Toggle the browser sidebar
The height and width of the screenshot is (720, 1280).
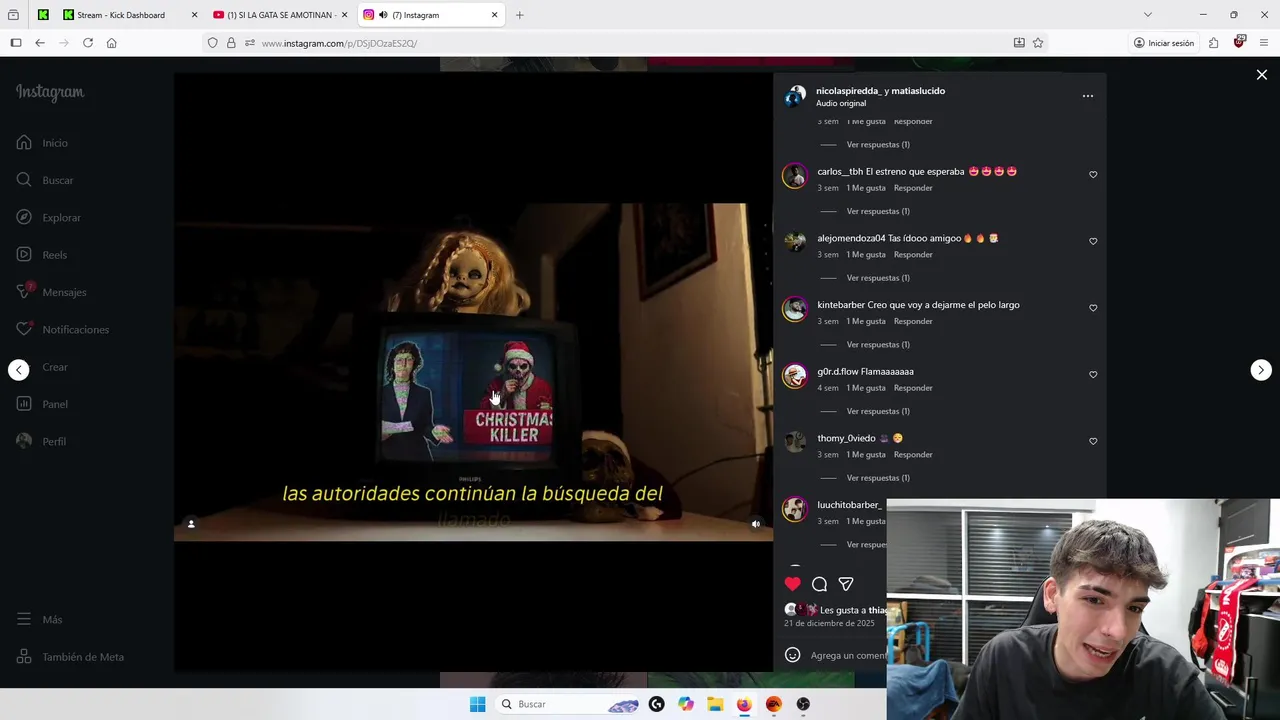coord(16,43)
